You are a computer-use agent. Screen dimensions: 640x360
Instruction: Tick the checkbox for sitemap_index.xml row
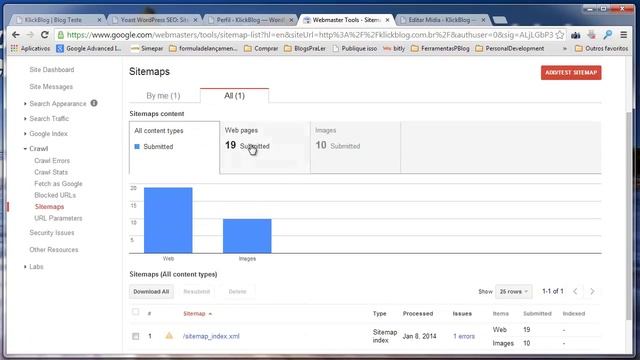(136, 336)
